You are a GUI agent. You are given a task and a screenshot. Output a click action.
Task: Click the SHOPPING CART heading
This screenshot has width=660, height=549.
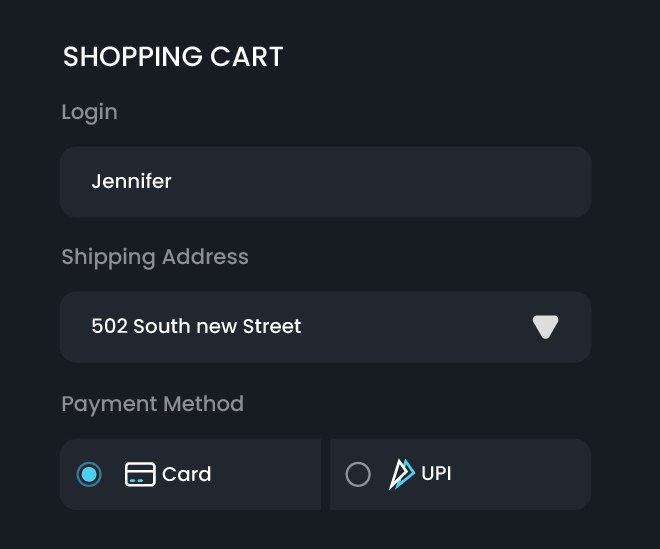coord(173,57)
